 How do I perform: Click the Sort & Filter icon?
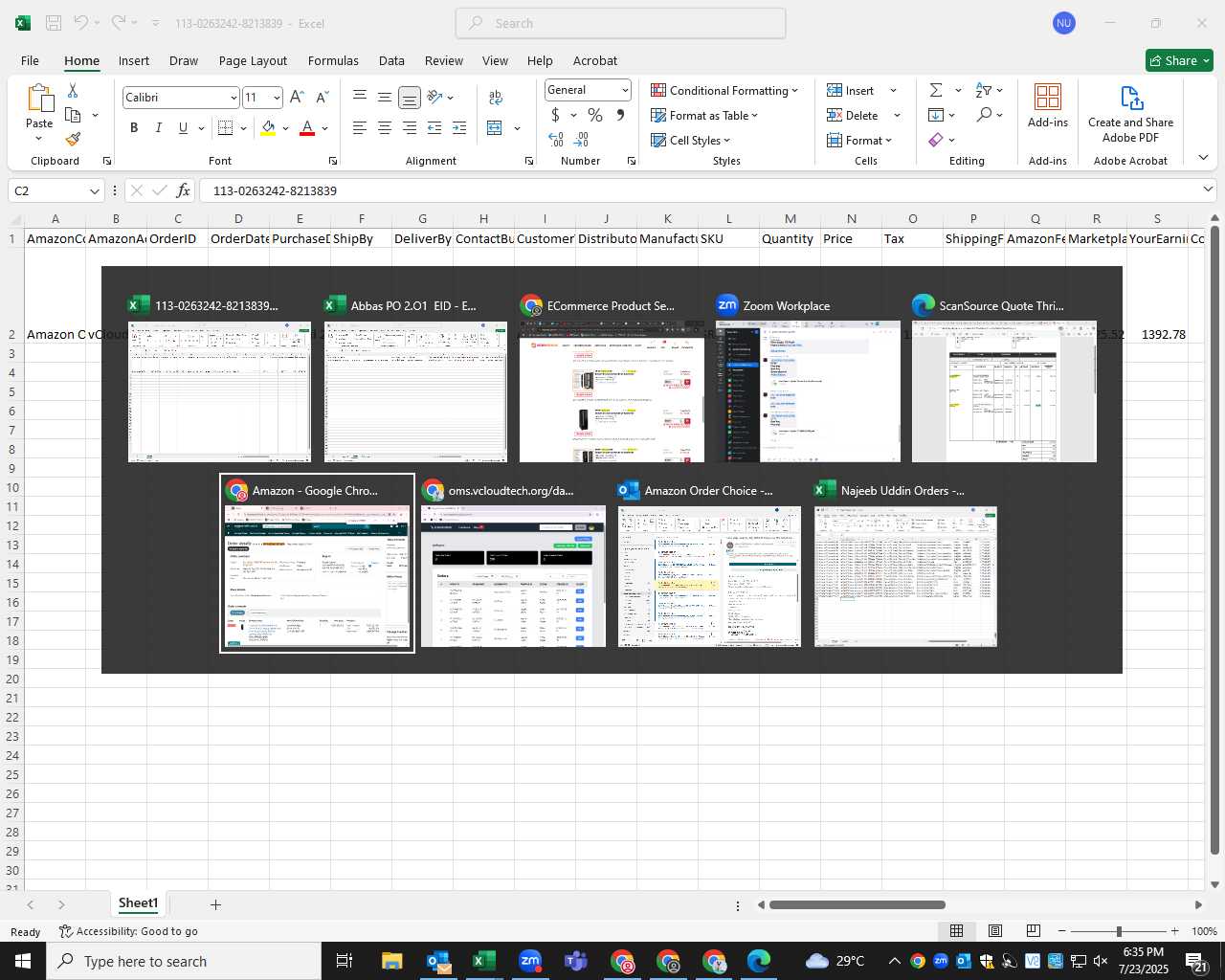point(984,90)
